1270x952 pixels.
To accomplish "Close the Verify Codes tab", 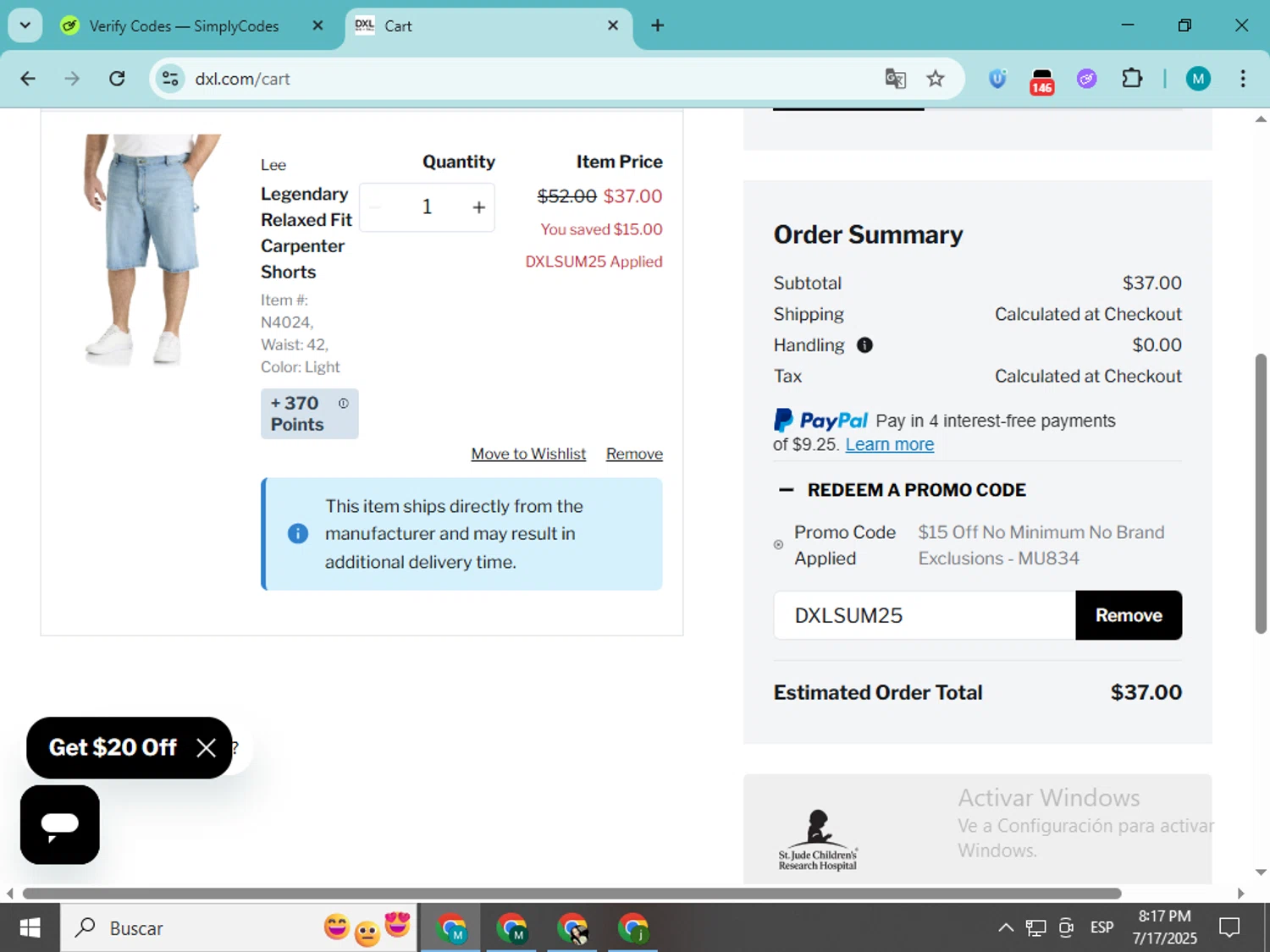I will point(317,25).
